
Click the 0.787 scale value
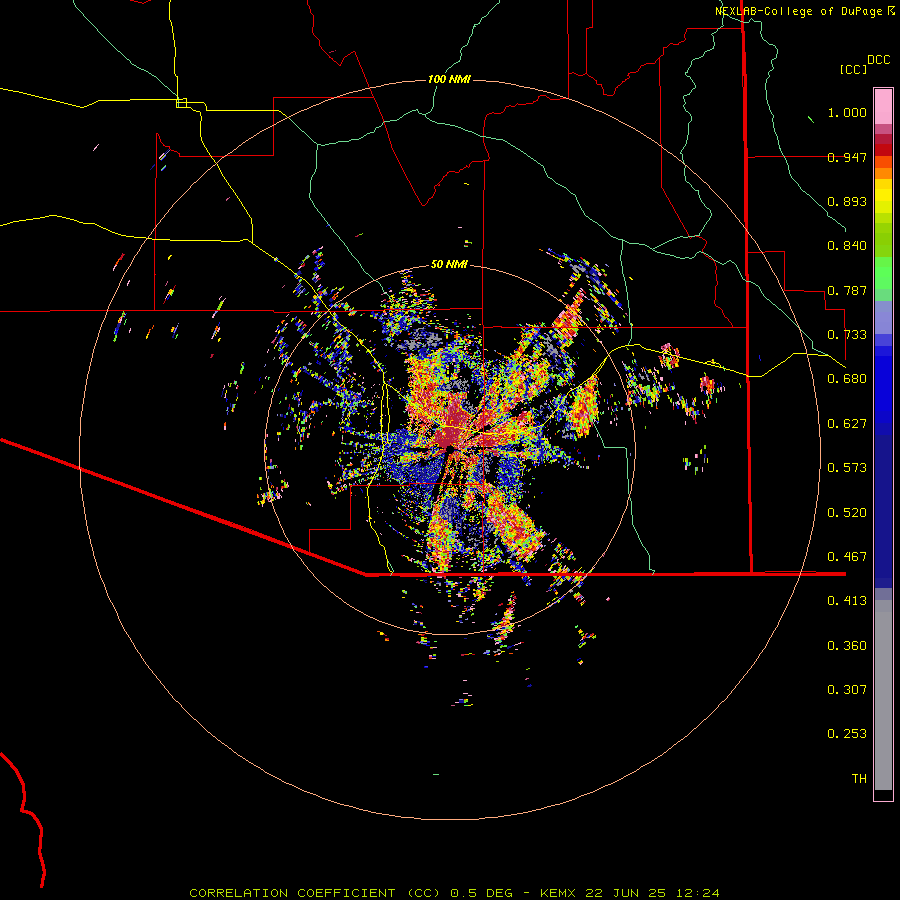coord(847,290)
